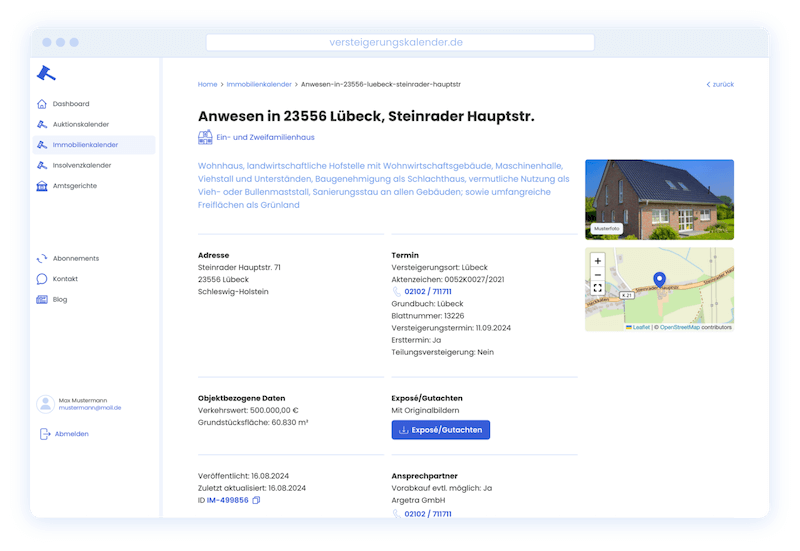
Task: Click the Kontakt speech bubble icon
Action: tap(42, 279)
